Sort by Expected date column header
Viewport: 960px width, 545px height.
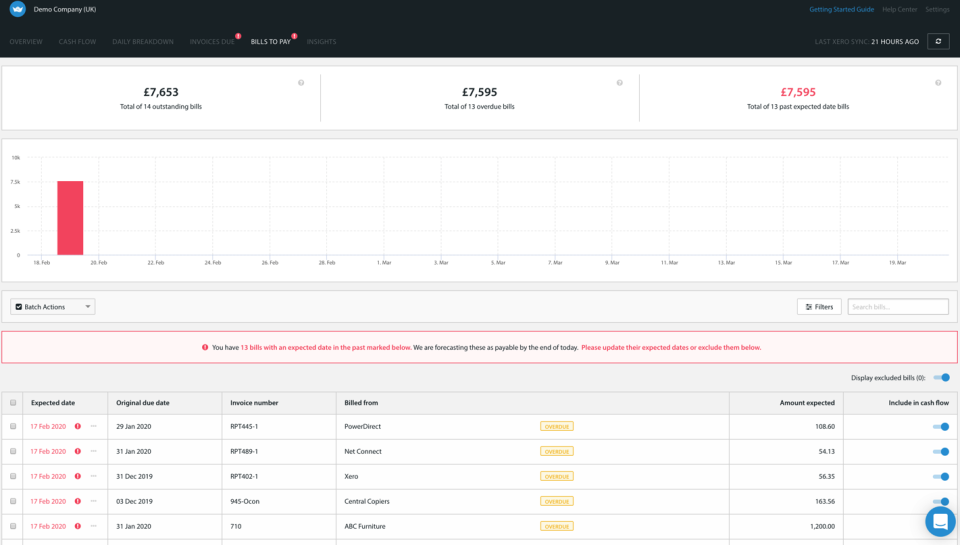coord(53,403)
